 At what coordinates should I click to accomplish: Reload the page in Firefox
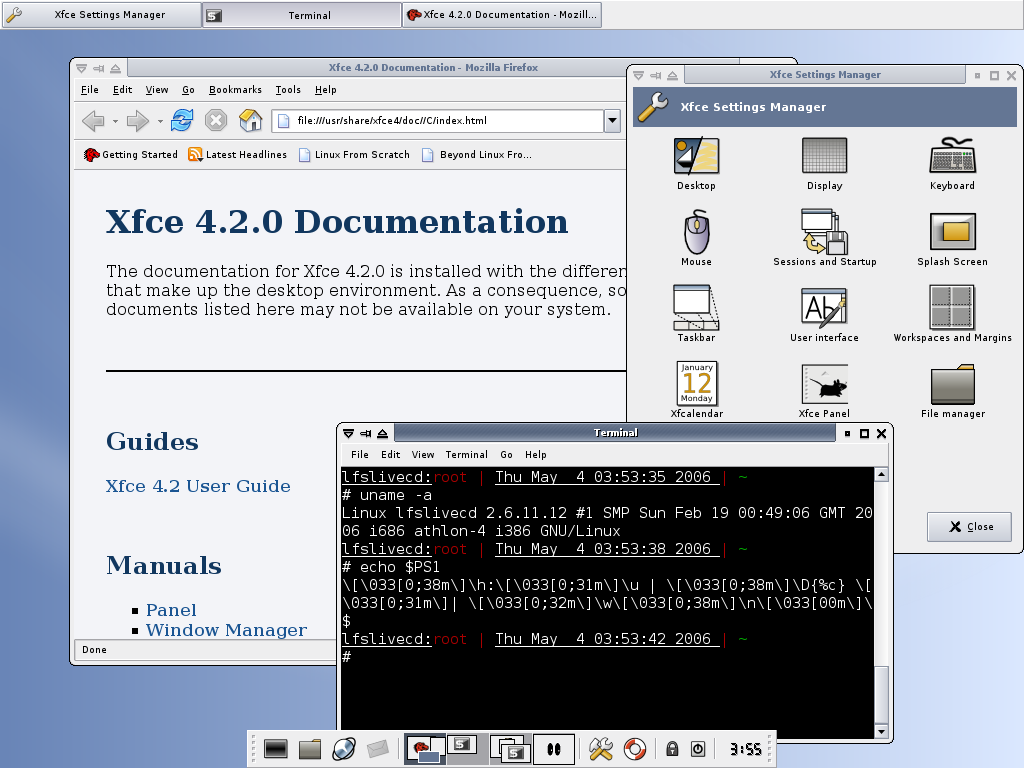182,121
